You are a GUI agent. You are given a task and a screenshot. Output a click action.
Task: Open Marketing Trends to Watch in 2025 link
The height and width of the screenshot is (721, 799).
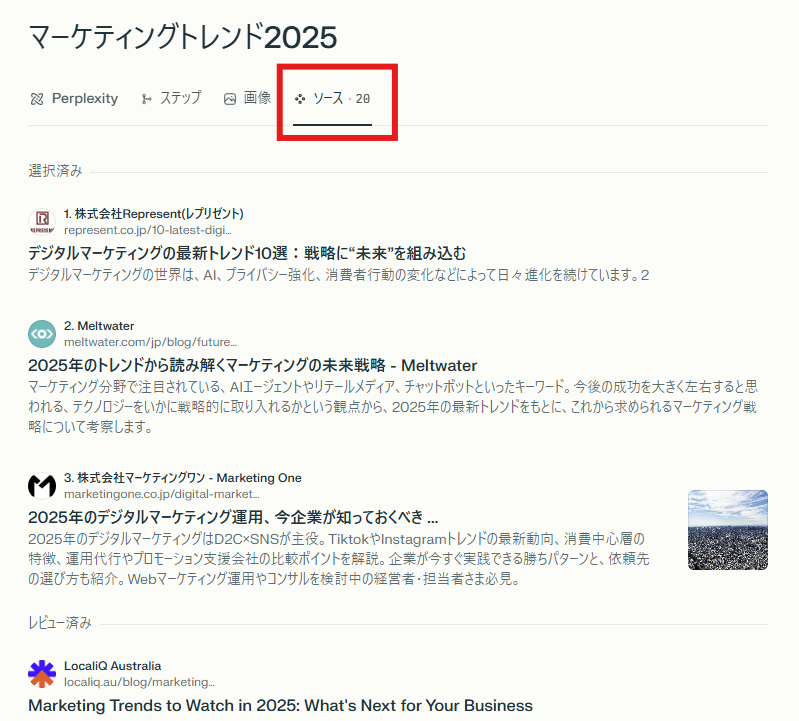[280, 705]
